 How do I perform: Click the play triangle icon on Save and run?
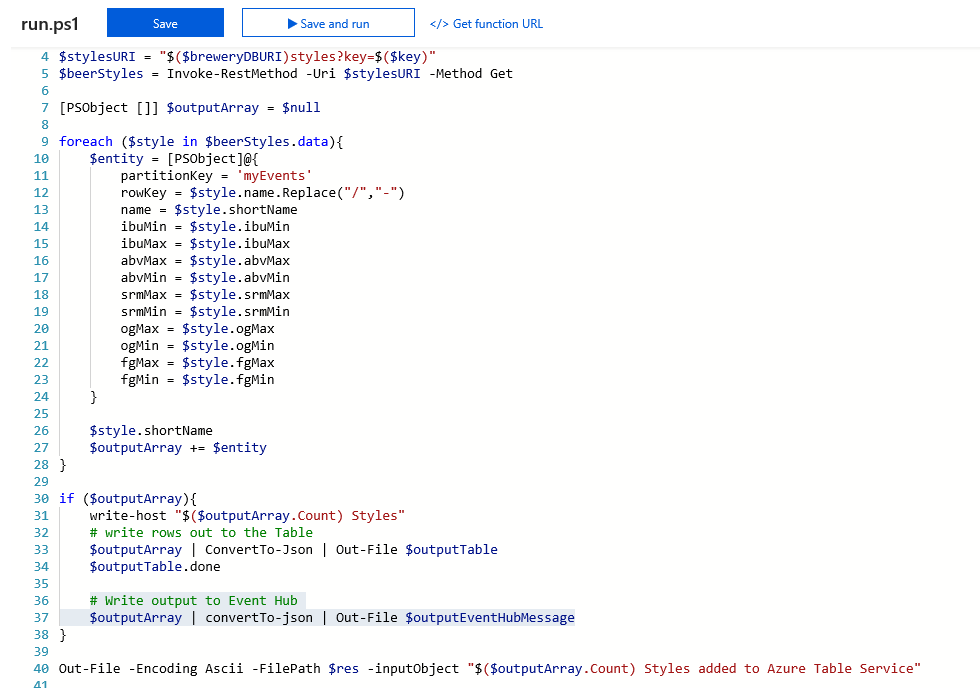(291, 23)
